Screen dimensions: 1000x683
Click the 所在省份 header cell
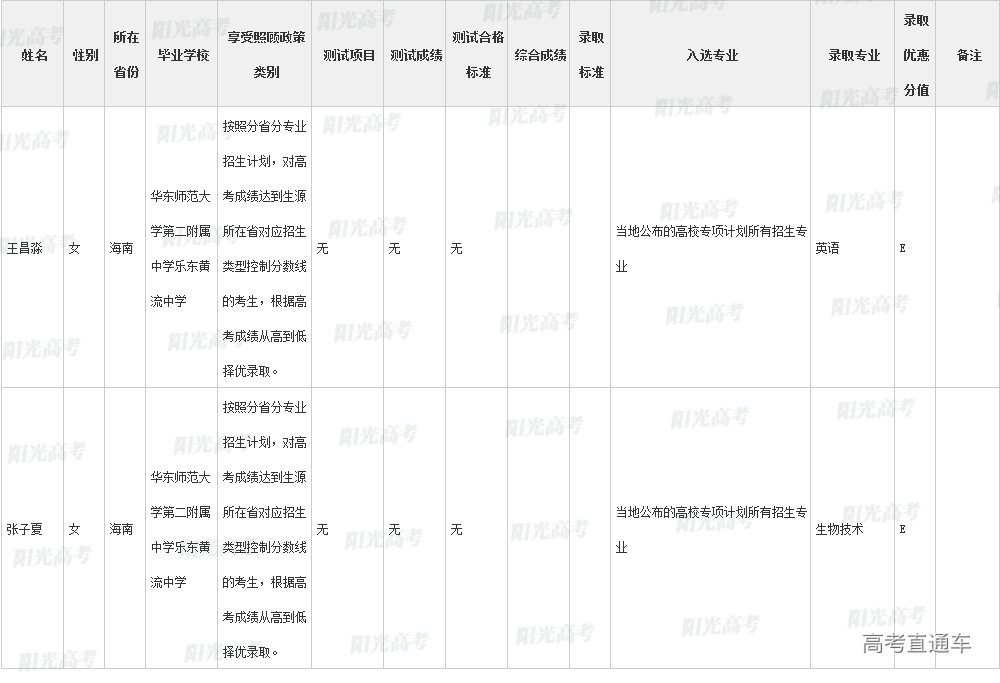(x=126, y=55)
